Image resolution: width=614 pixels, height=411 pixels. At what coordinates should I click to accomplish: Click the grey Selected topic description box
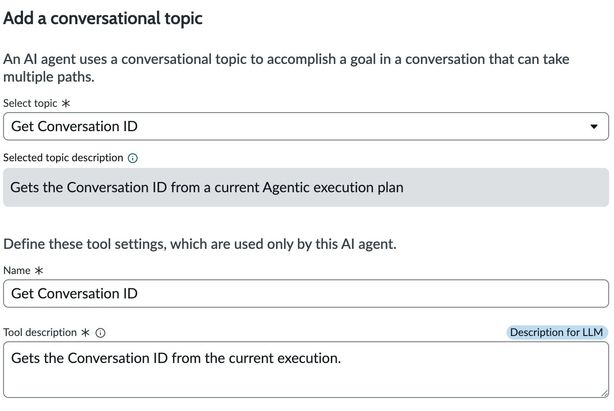(306, 187)
